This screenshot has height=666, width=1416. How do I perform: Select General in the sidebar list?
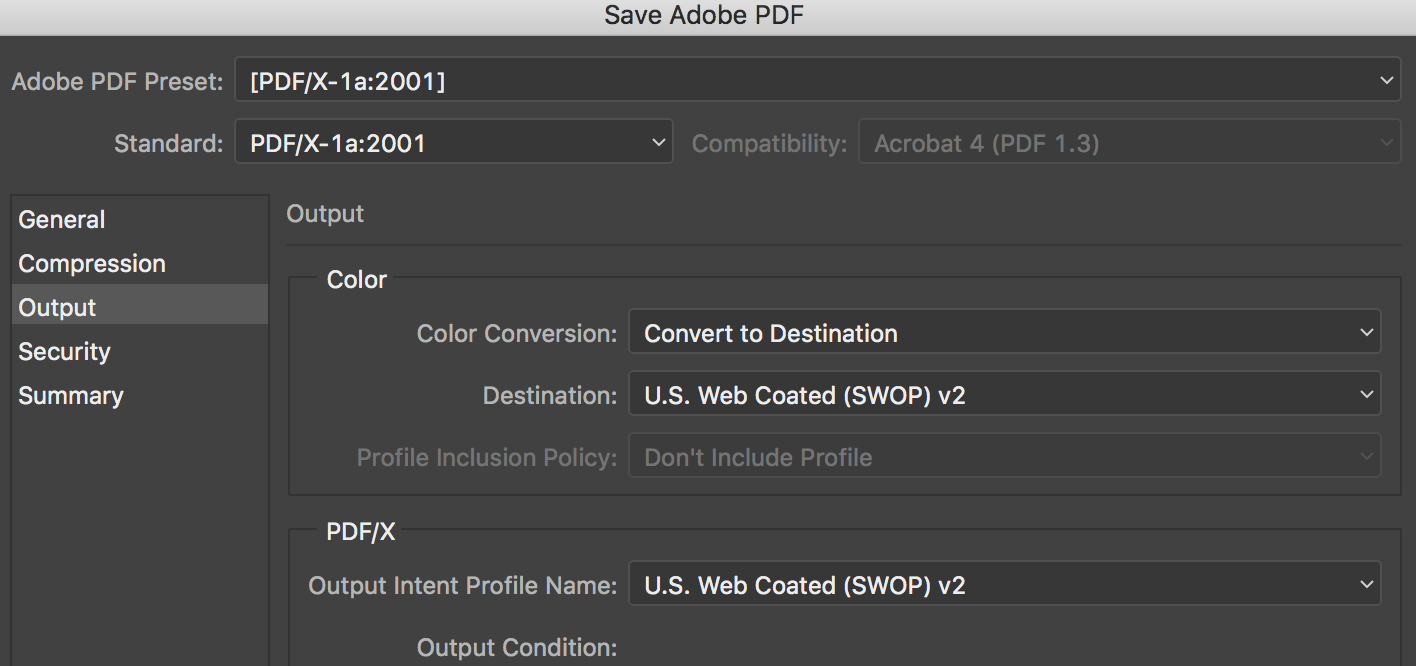62,219
